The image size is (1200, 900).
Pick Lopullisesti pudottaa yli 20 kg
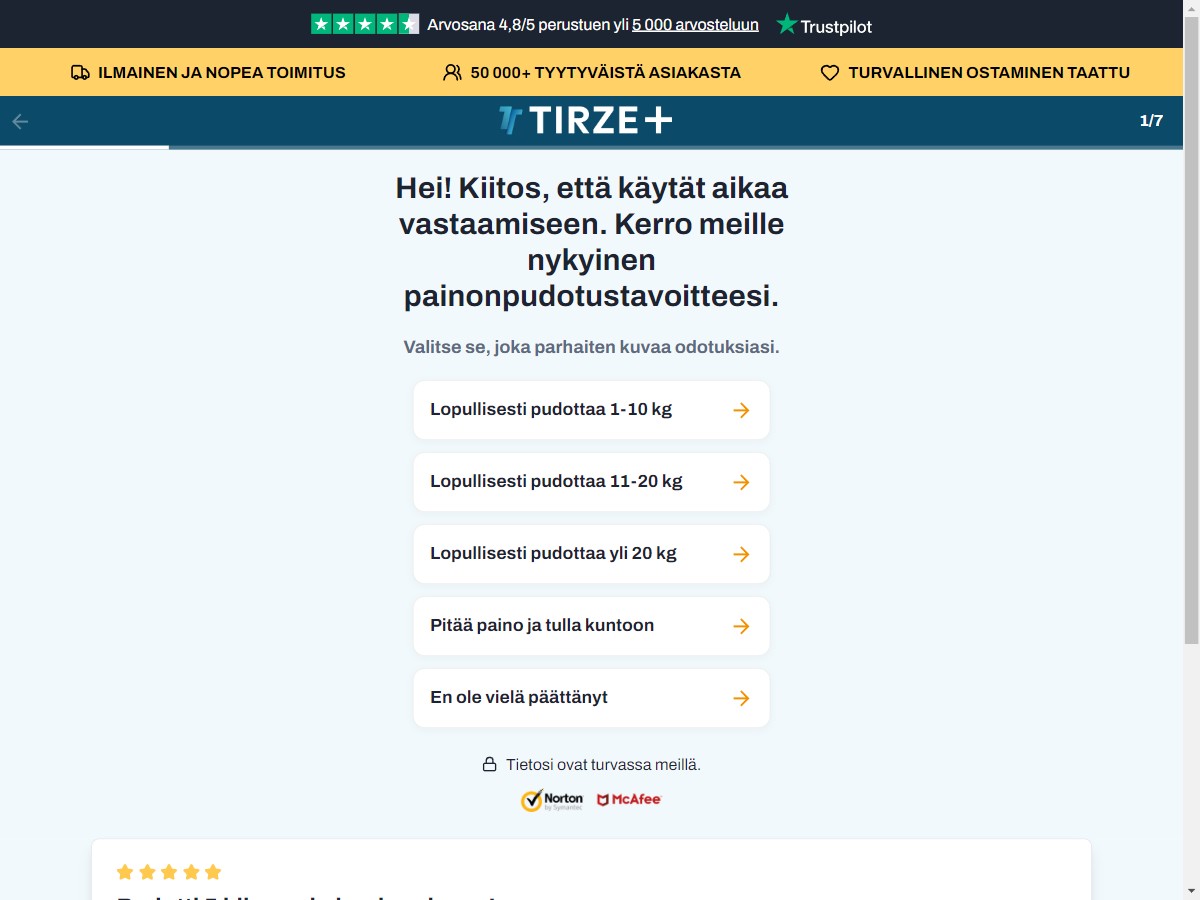(x=591, y=554)
